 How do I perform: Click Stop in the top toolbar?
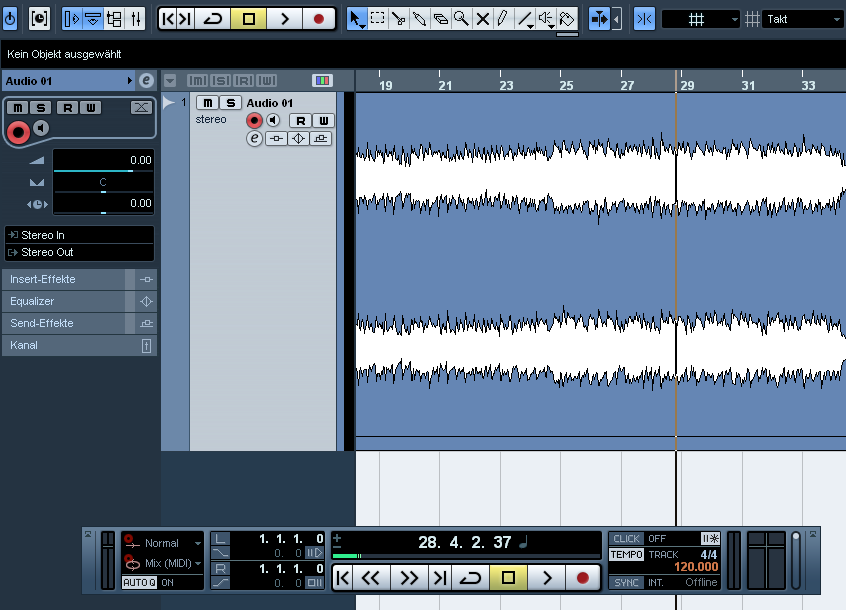coord(248,19)
